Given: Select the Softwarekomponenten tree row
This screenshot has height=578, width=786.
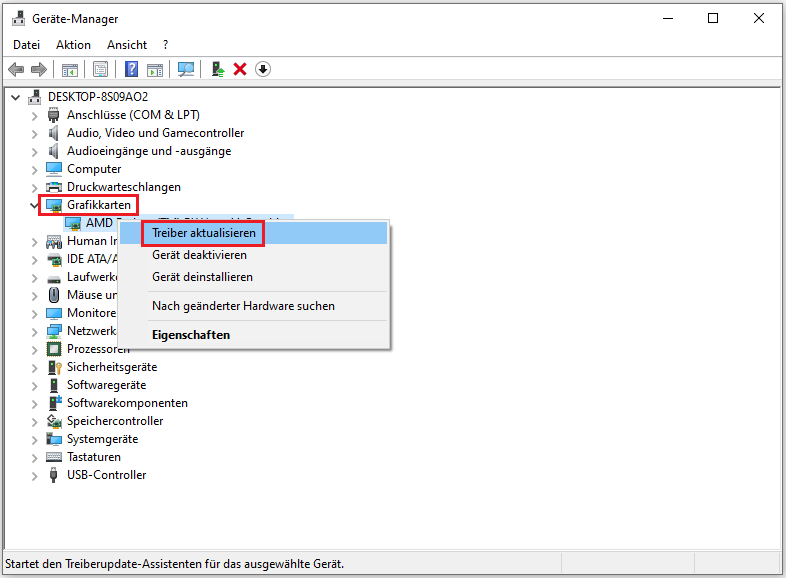Looking at the screenshot, I should 127,403.
